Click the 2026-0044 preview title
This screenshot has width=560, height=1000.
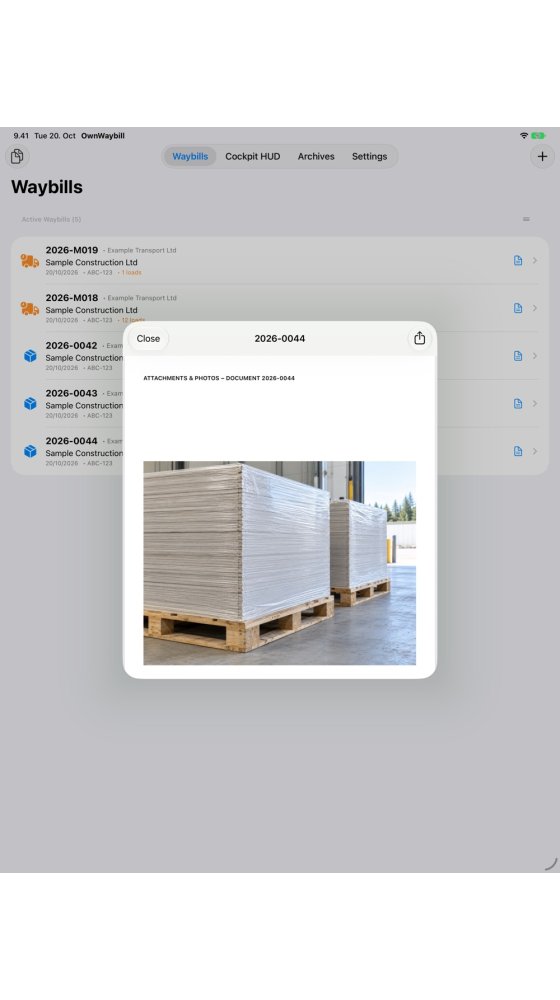click(x=279, y=339)
